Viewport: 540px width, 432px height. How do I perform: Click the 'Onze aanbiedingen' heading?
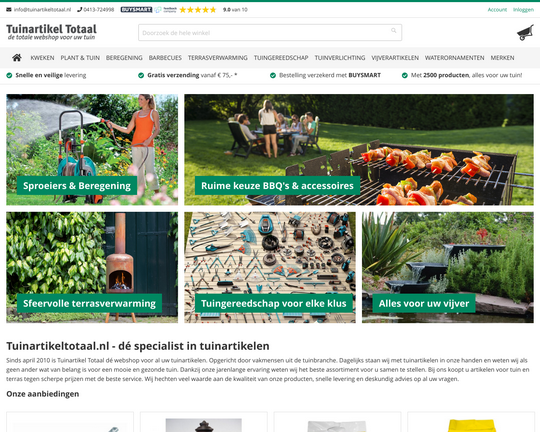click(x=43, y=394)
